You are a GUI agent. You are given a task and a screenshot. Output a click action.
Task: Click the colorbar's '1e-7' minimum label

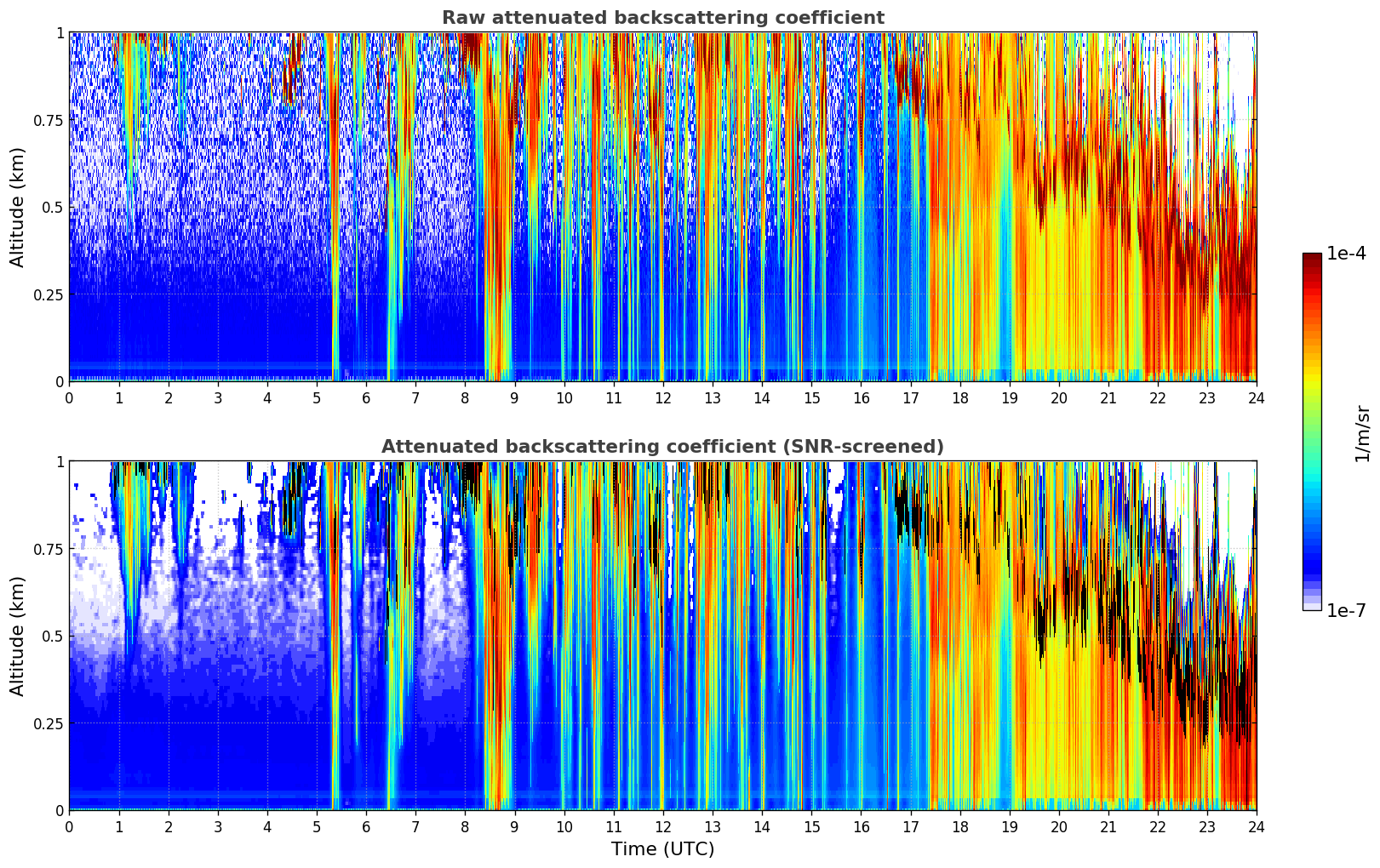(1346, 610)
